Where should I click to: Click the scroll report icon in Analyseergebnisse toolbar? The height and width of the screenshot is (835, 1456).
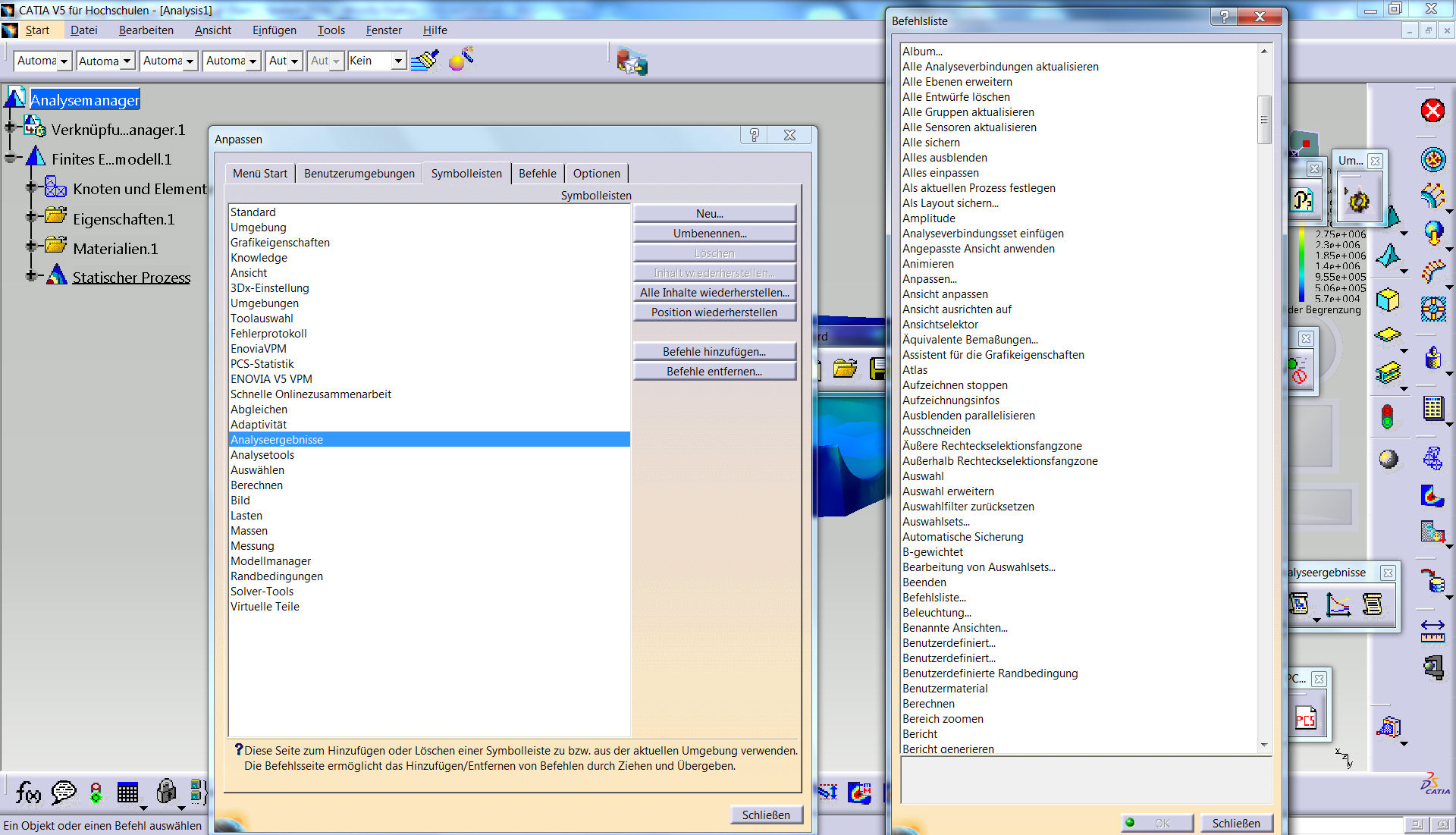tap(1372, 604)
